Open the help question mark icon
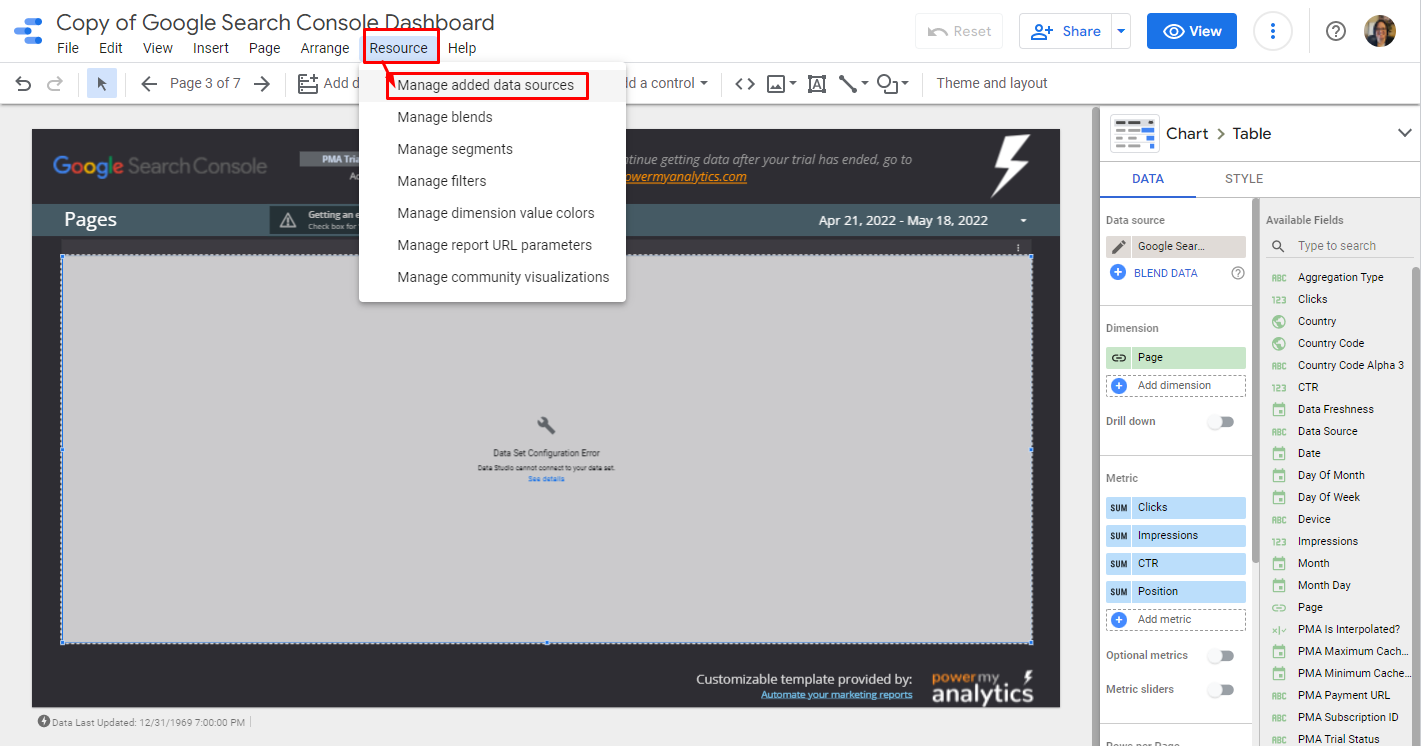Image resolution: width=1421 pixels, height=746 pixels. 1335,31
